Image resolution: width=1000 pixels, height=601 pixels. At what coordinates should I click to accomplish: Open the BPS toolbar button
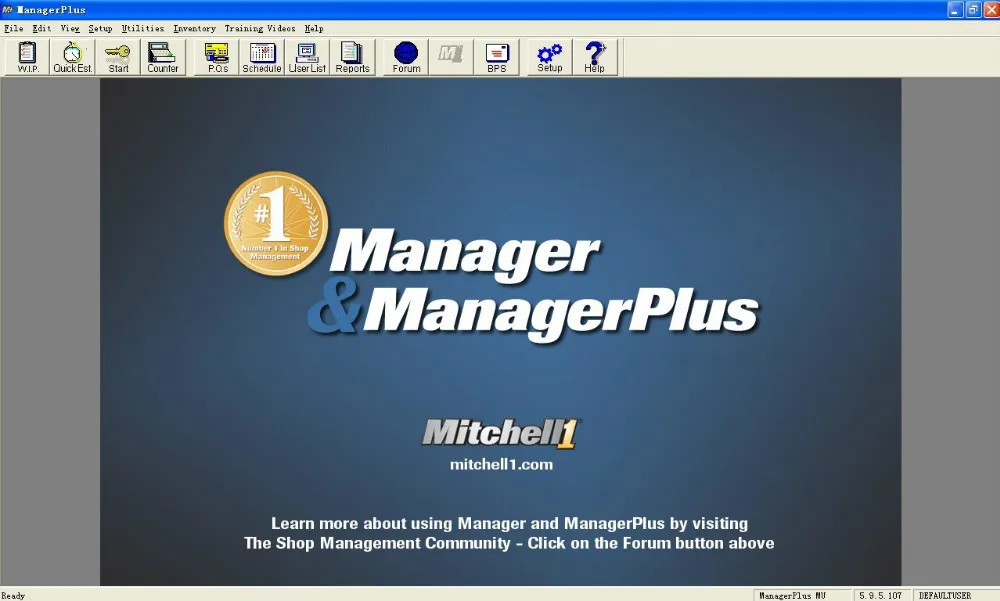click(x=496, y=57)
